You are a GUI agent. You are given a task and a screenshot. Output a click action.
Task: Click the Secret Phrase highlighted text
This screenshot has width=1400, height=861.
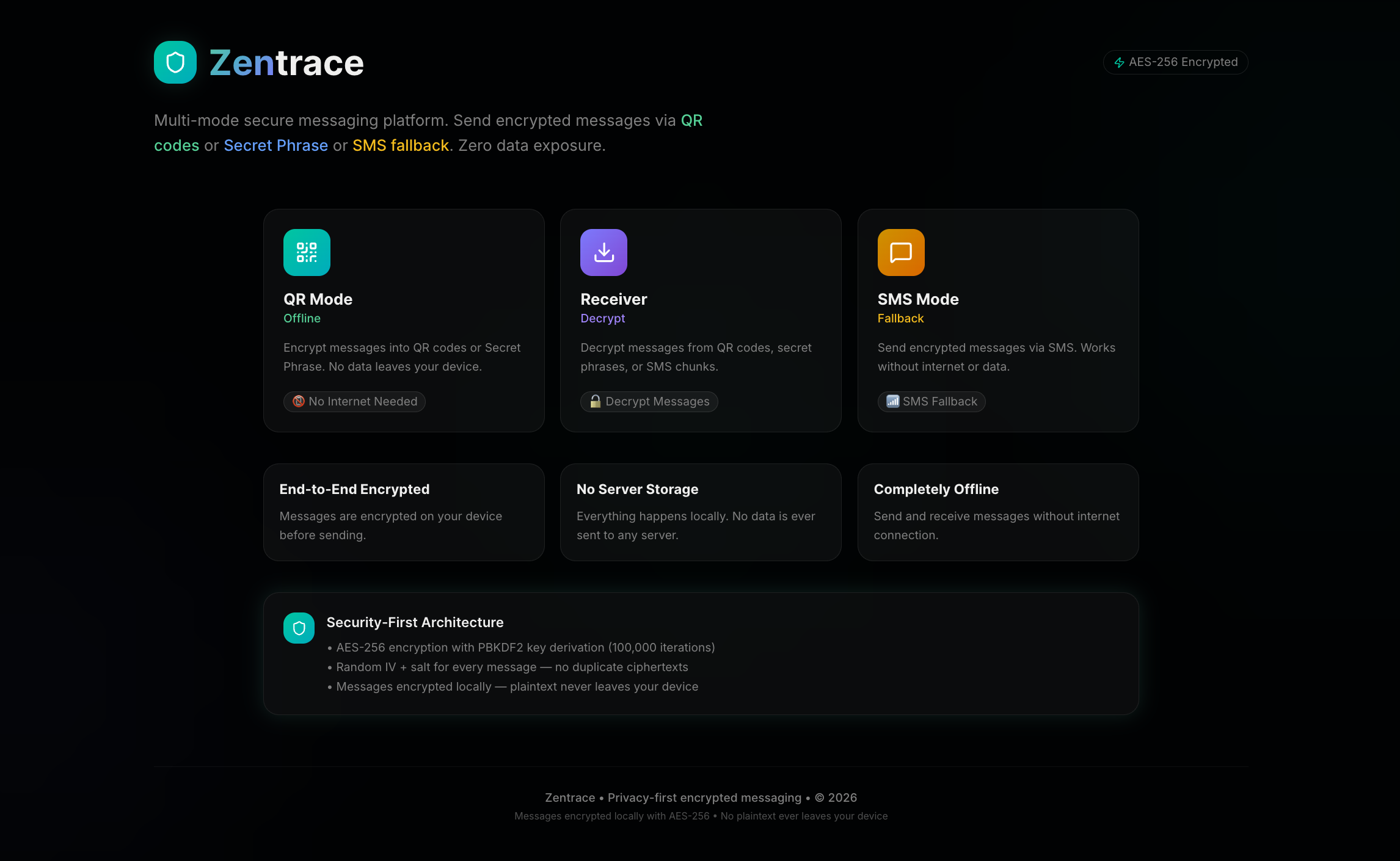click(275, 145)
